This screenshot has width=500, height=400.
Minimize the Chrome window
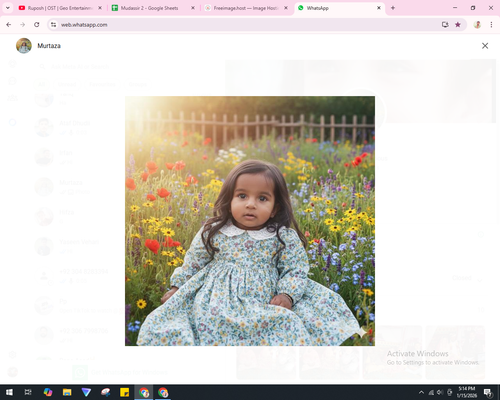pyautogui.click(x=455, y=8)
